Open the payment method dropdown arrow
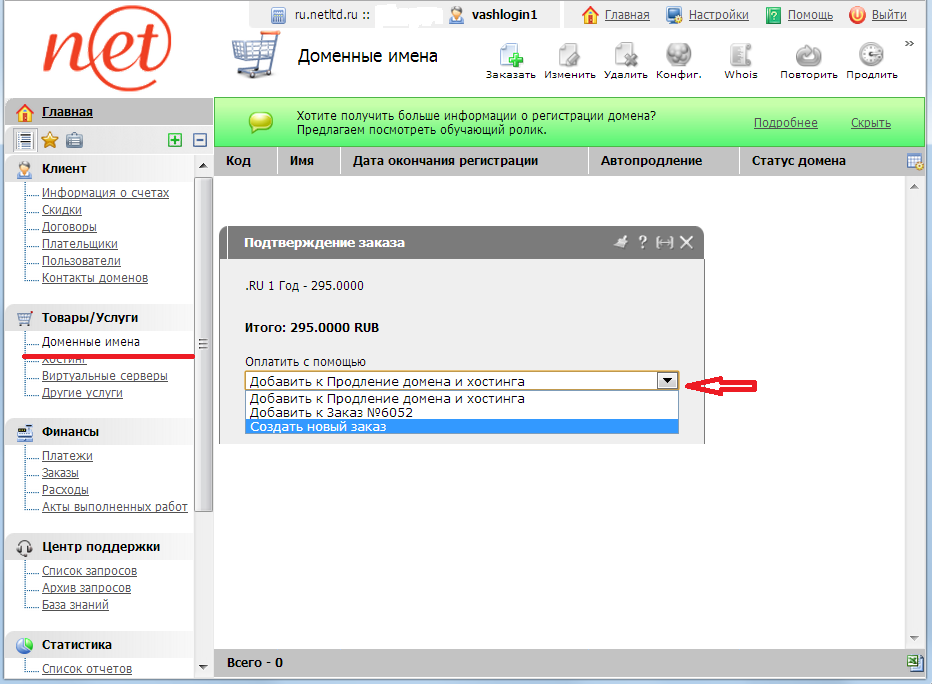The width and height of the screenshot is (932, 684). click(x=667, y=381)
